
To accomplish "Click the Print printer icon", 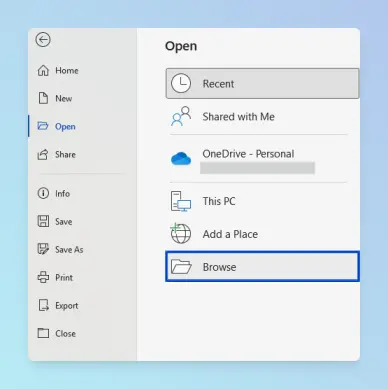I will tap(43, 277).
